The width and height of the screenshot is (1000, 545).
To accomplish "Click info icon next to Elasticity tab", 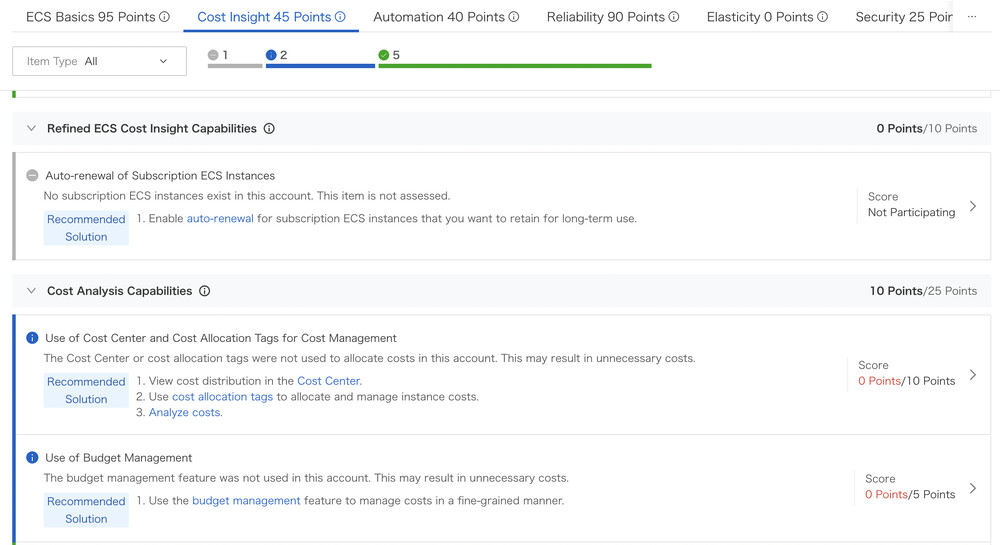I will tap(822, 17).
